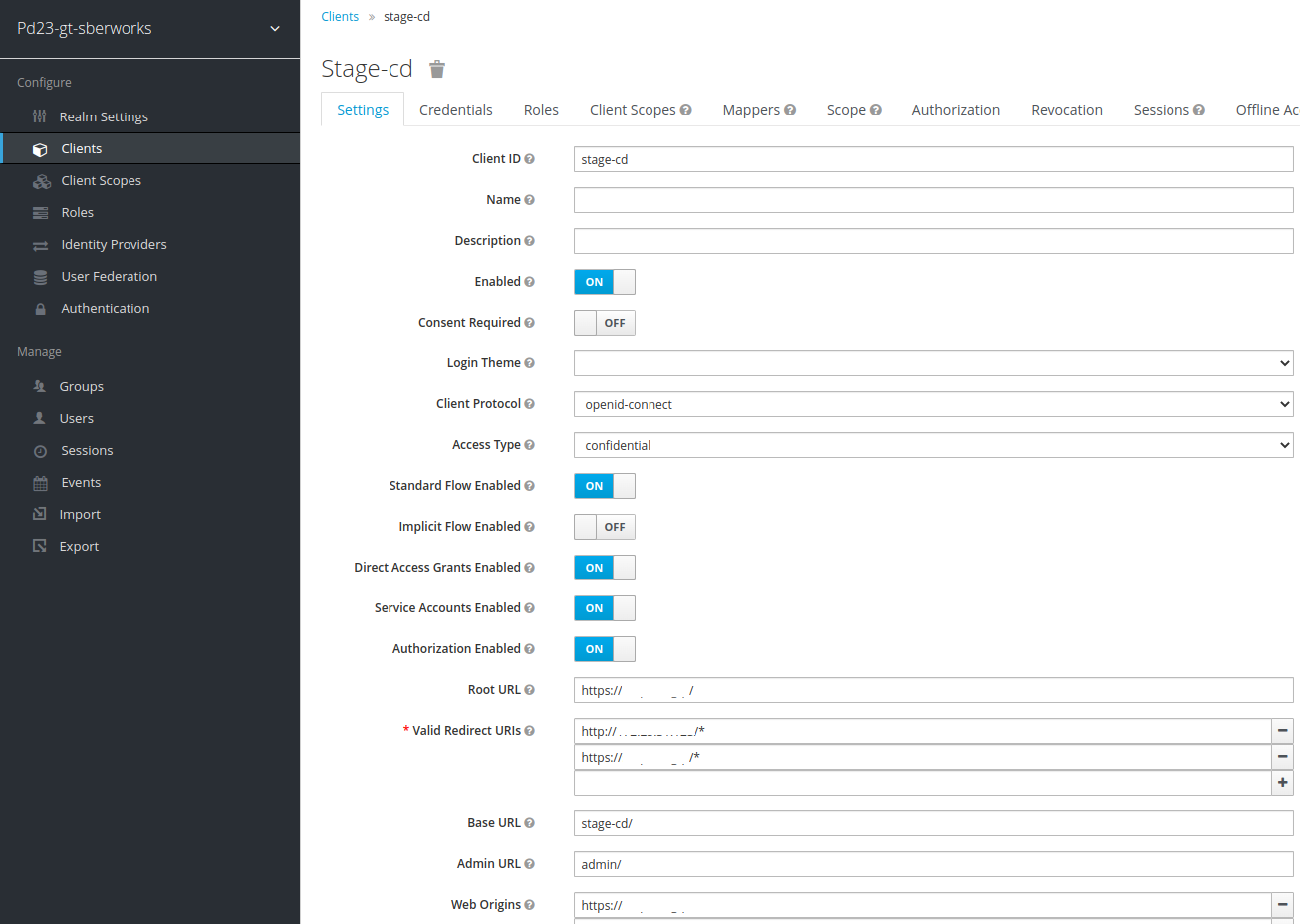
Task: Click the Authentication lock icon
Action: (40, 309)
